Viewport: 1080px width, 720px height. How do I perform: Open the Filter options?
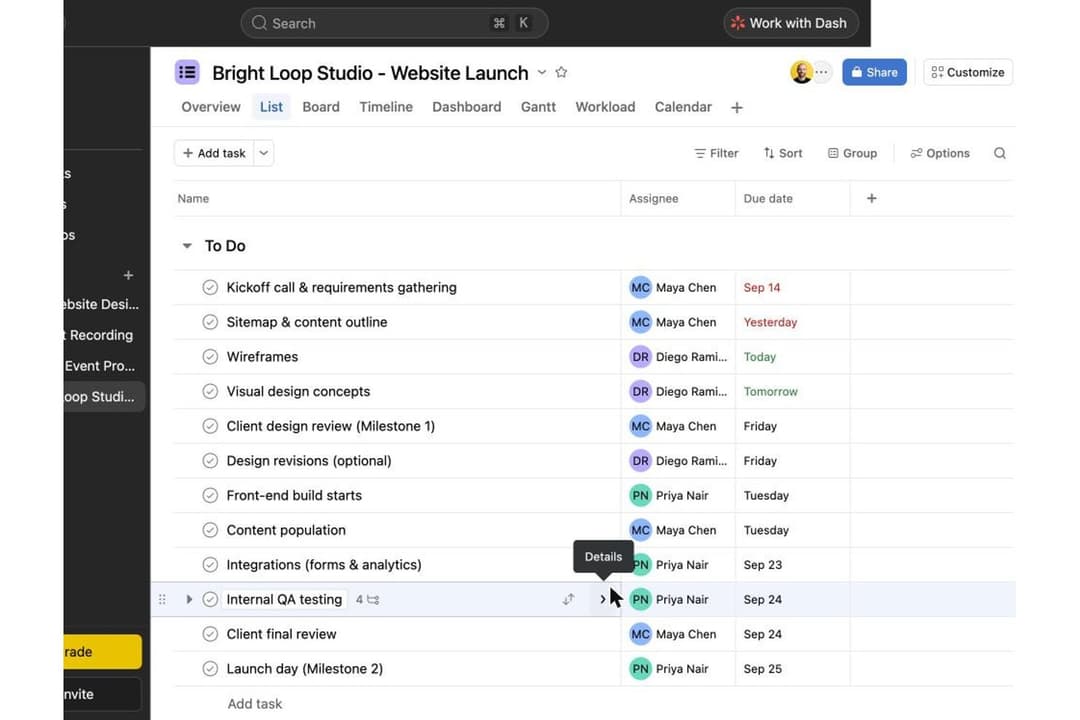coord(716,153)
